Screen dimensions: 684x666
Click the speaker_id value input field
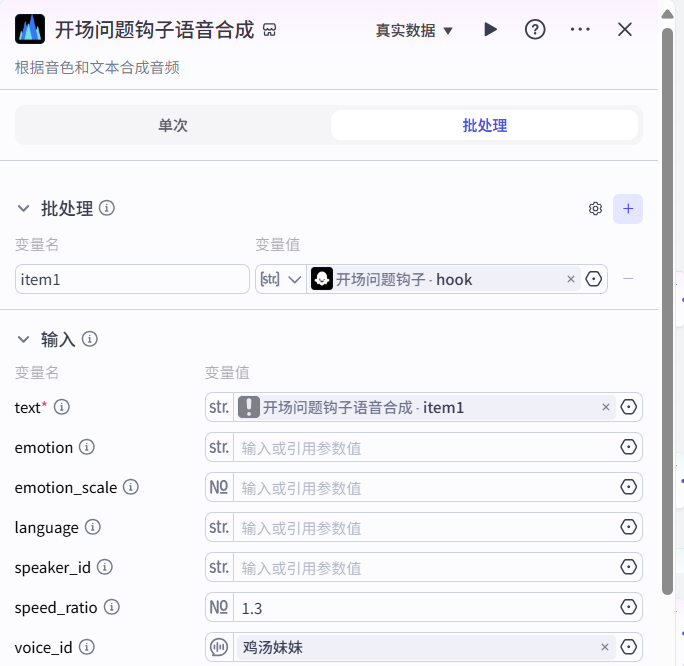tap(425, 568)
